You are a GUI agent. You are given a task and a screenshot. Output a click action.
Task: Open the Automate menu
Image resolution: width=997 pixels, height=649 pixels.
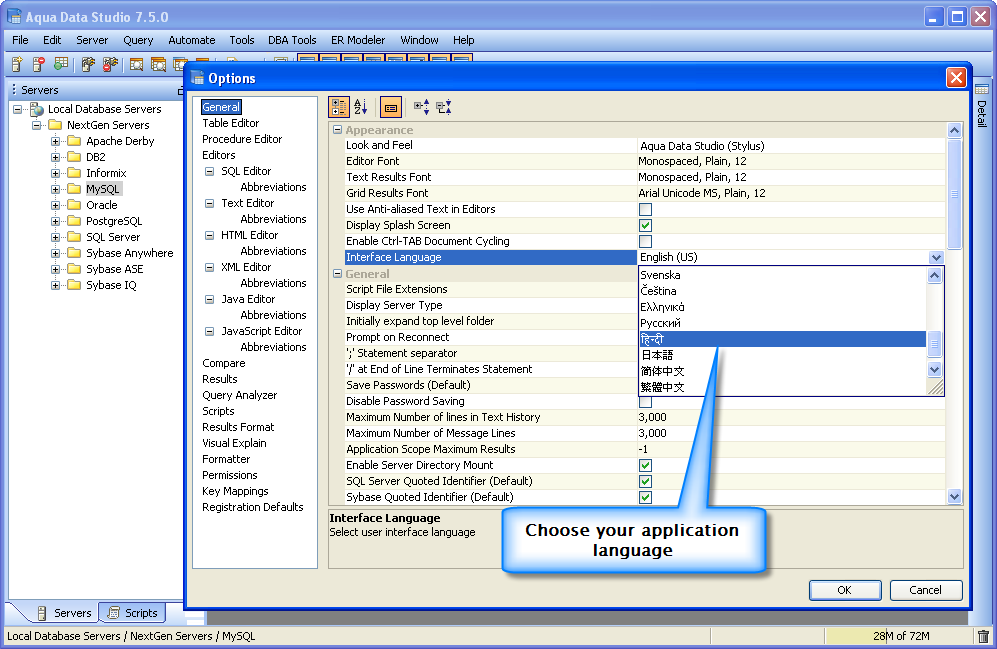click(191, 40)
